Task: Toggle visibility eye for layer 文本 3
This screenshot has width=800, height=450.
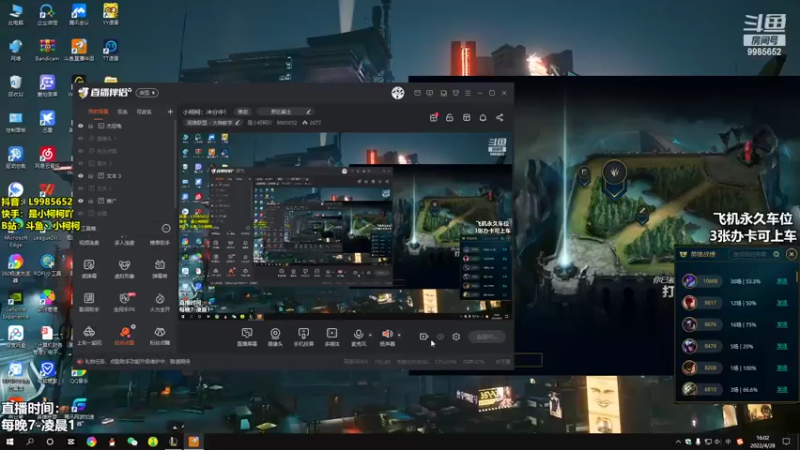Action: (81, 176)
